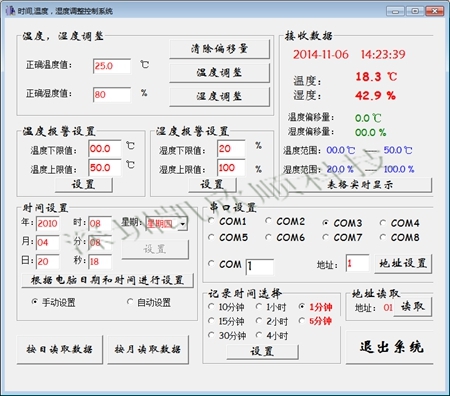The image size is (450, 396).
Task: Click 设置 under temperature alarm settings
Action: point(84,184)
